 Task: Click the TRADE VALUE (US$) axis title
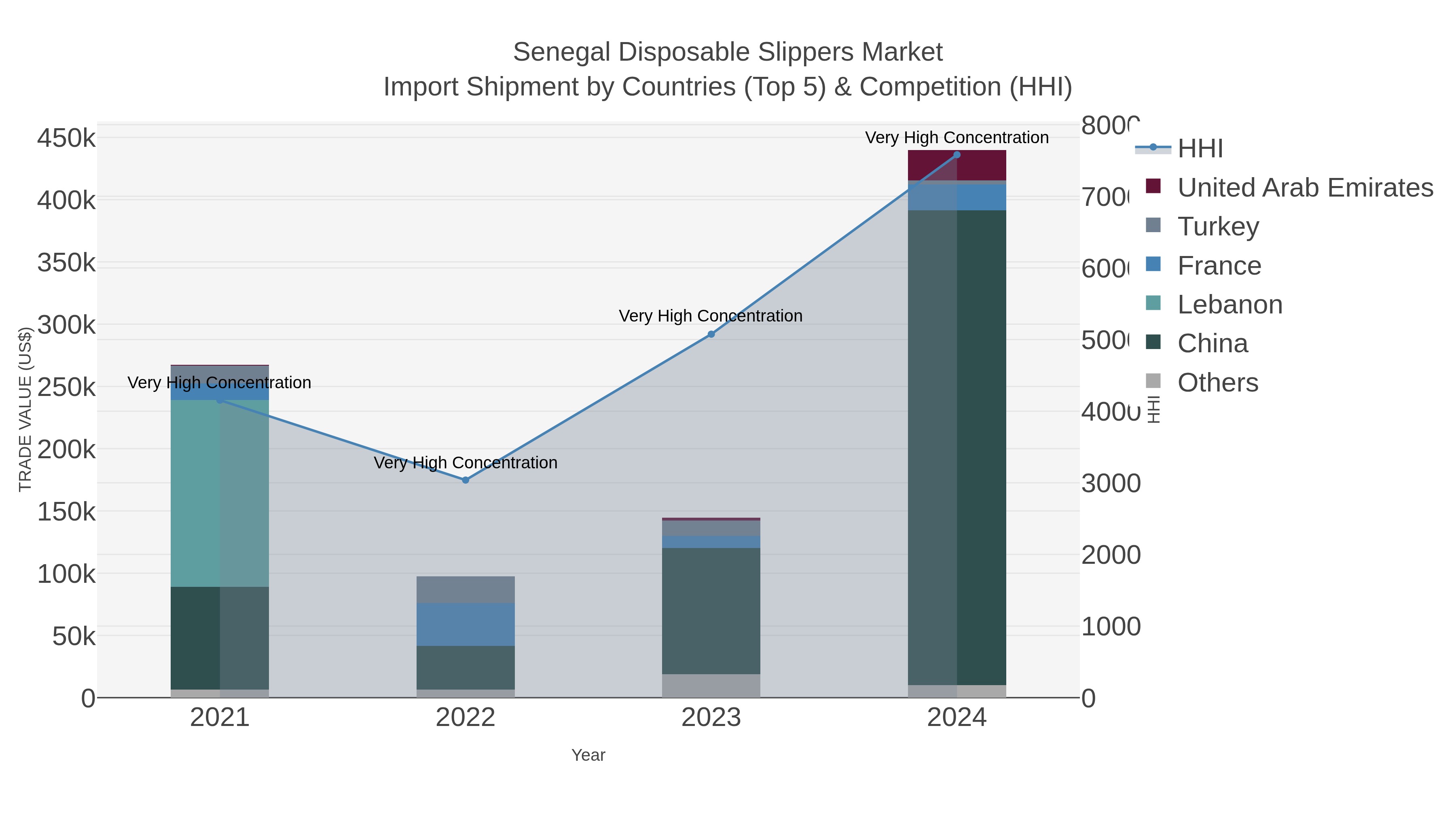click(25, 409)
